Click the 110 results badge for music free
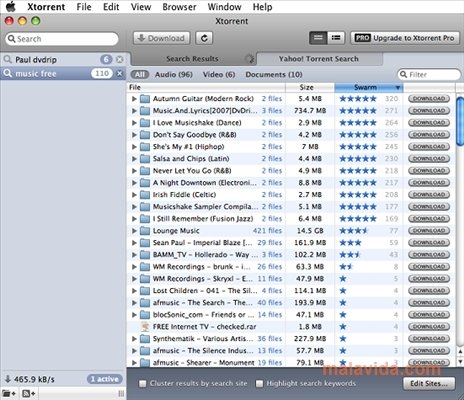 102,73
